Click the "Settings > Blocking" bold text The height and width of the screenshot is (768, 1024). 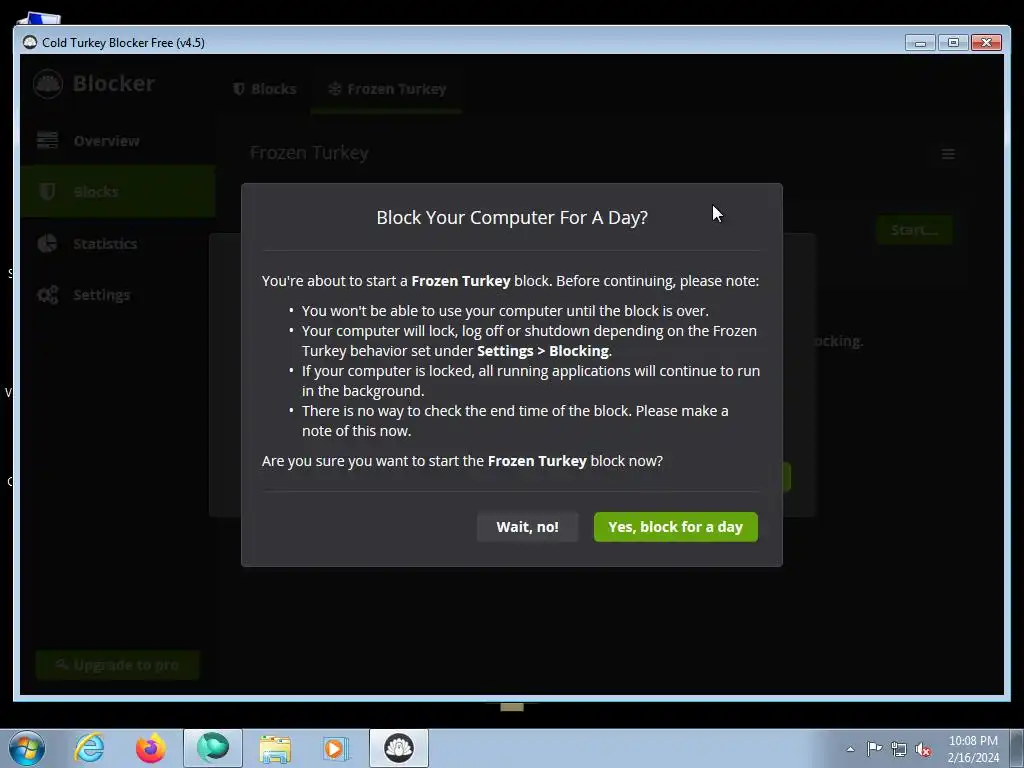(x=543, y=351)
